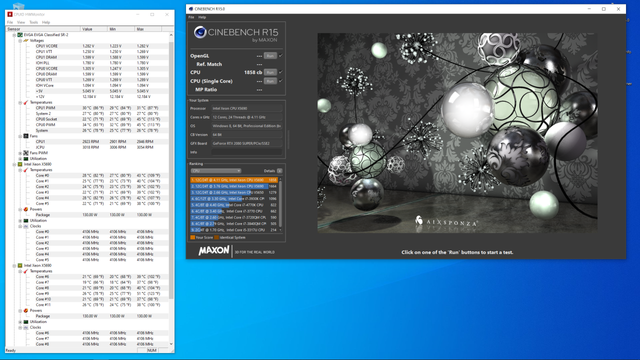Click the motherboard Temperatures thermometer icon

(x=26, y=102)
